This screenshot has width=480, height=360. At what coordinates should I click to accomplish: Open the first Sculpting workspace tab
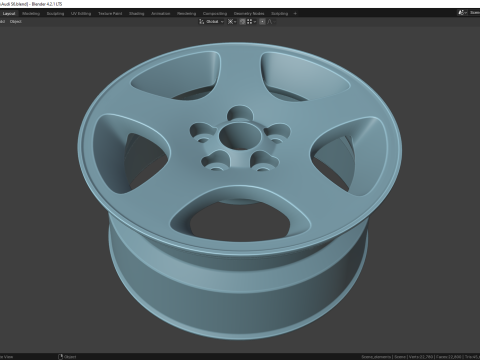tap(55, 14)
